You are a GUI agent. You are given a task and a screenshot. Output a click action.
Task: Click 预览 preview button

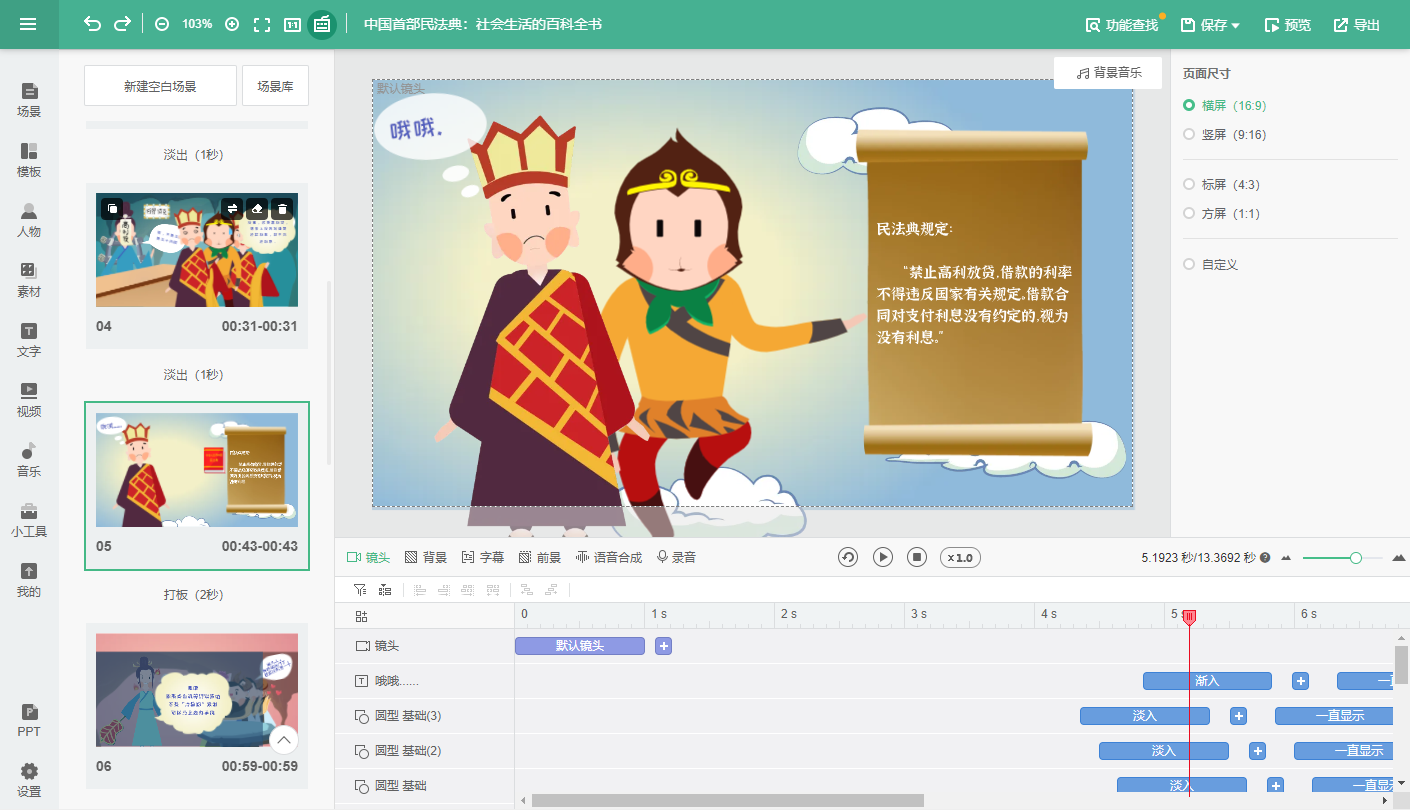(x=1287, y=25)
